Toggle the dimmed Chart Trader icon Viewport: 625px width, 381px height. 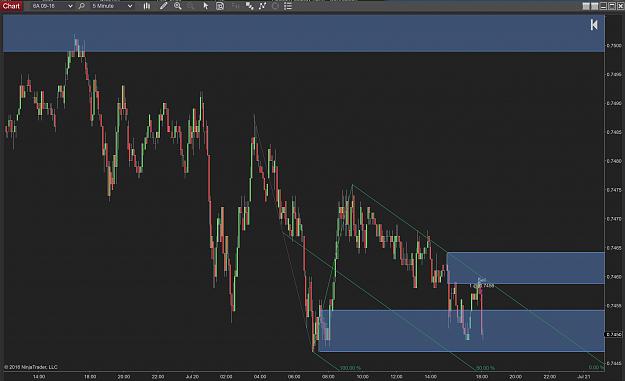click(236, 6)
